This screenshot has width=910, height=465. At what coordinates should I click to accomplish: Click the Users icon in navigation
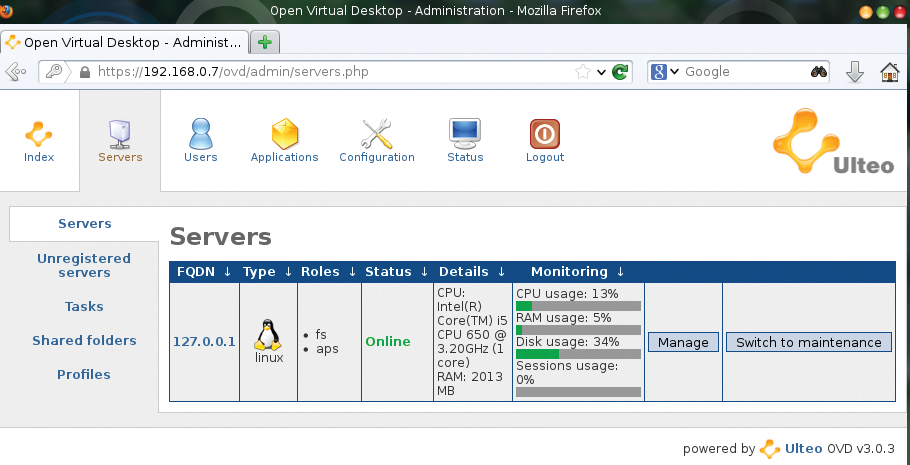[x=201, y=134]
